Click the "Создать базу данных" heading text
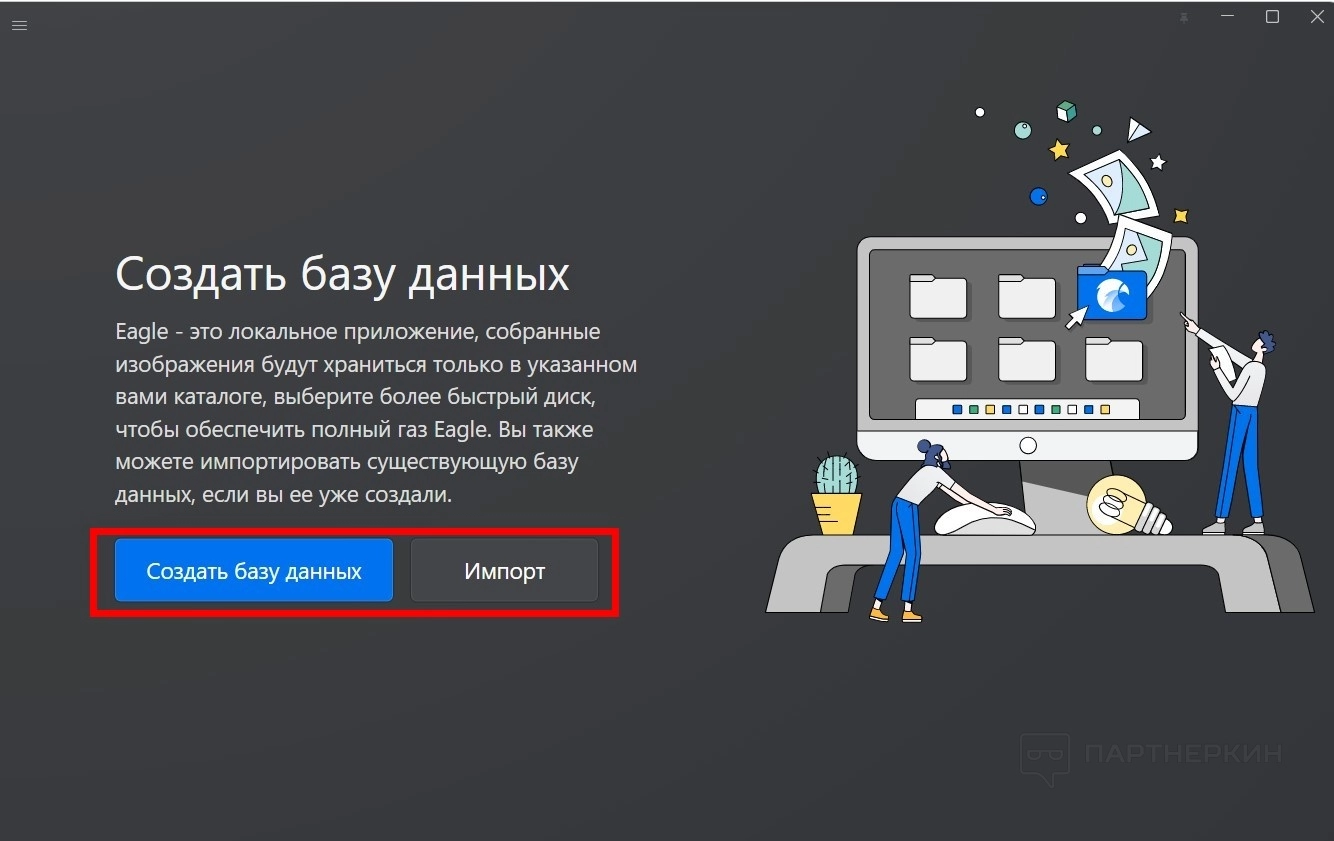Image resolution: width=1334 pixels, height=841 pixels. 342,273
